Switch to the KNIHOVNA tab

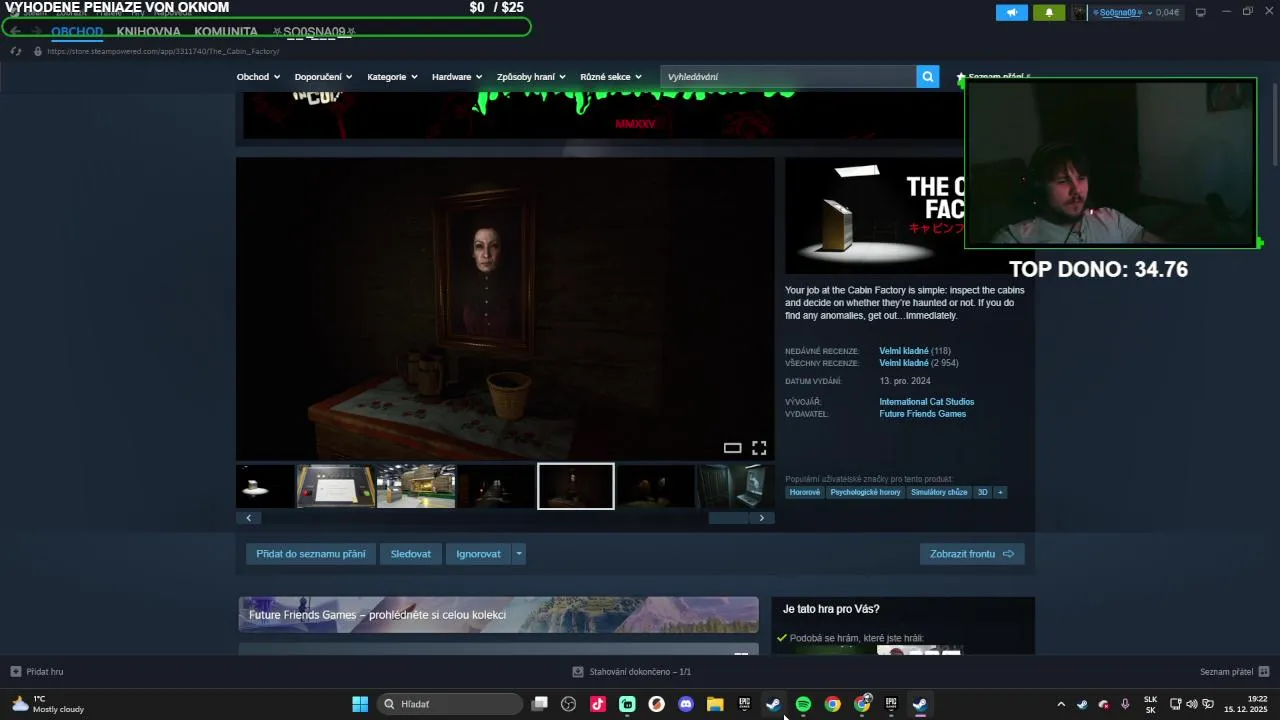tap(148, 32)
